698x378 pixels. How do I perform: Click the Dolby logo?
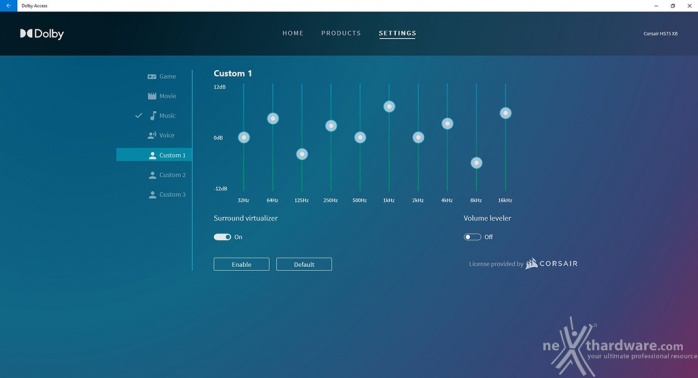[x=42, y=34]
